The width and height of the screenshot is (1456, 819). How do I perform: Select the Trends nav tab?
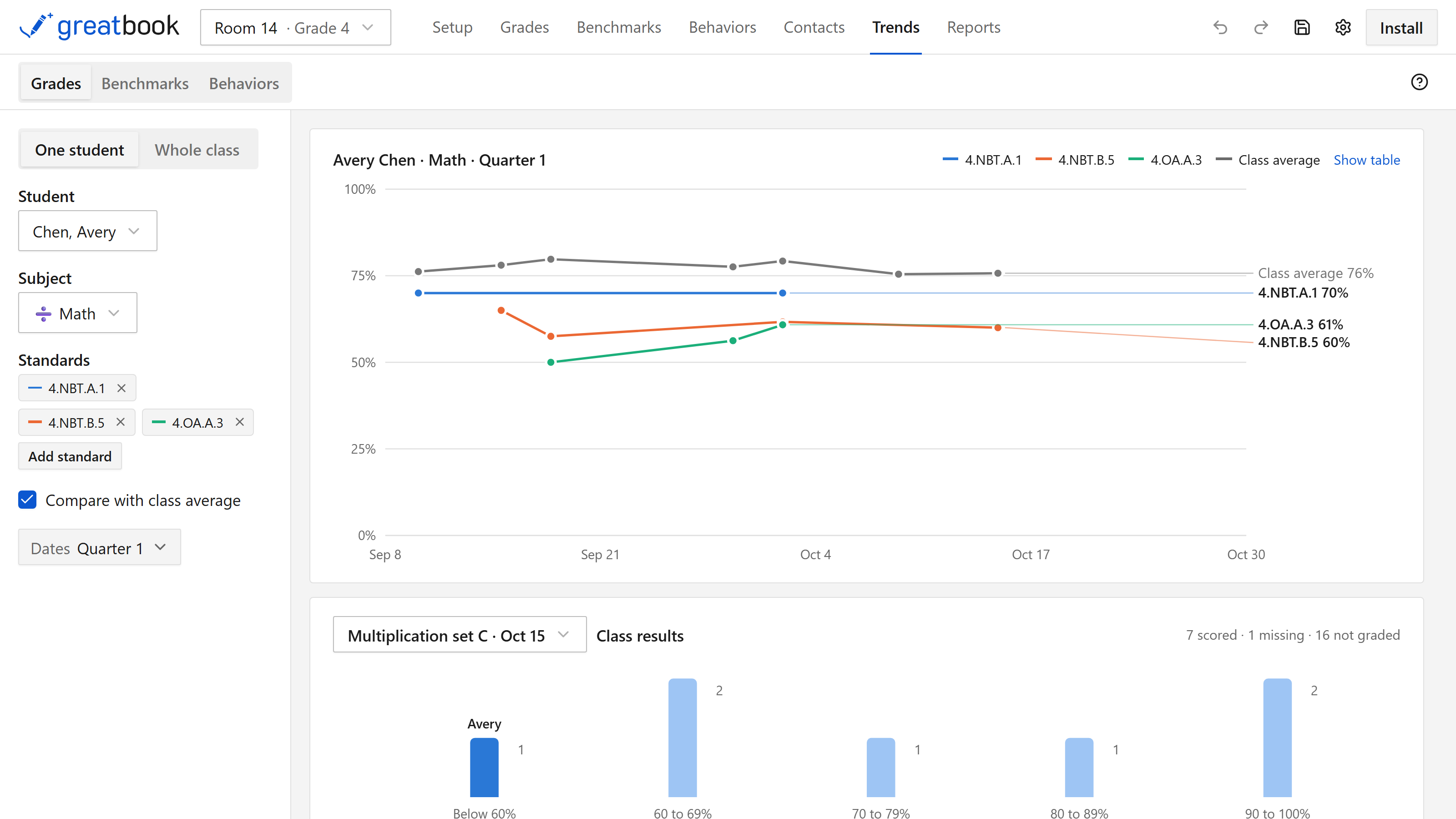click(895, 27)
